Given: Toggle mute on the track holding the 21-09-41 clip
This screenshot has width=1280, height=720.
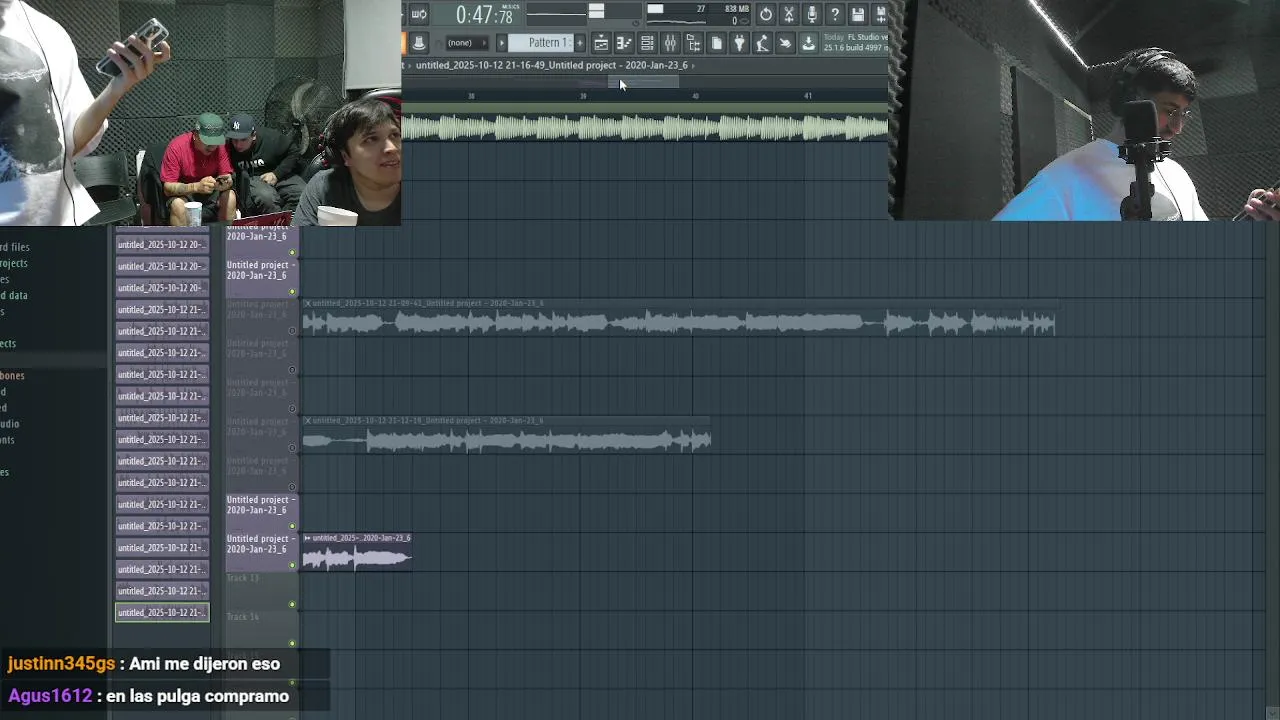Looking at the screenshot, I should pyautogui.click(x=292, y=331).
